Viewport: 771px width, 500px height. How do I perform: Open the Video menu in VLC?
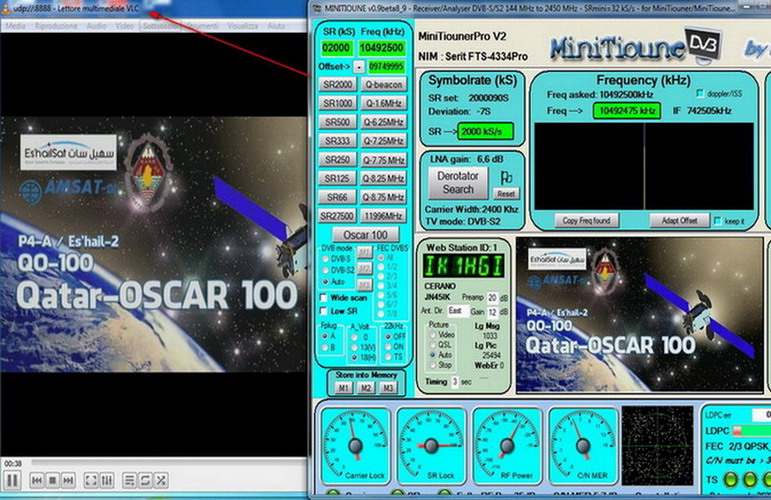point(124,26)
